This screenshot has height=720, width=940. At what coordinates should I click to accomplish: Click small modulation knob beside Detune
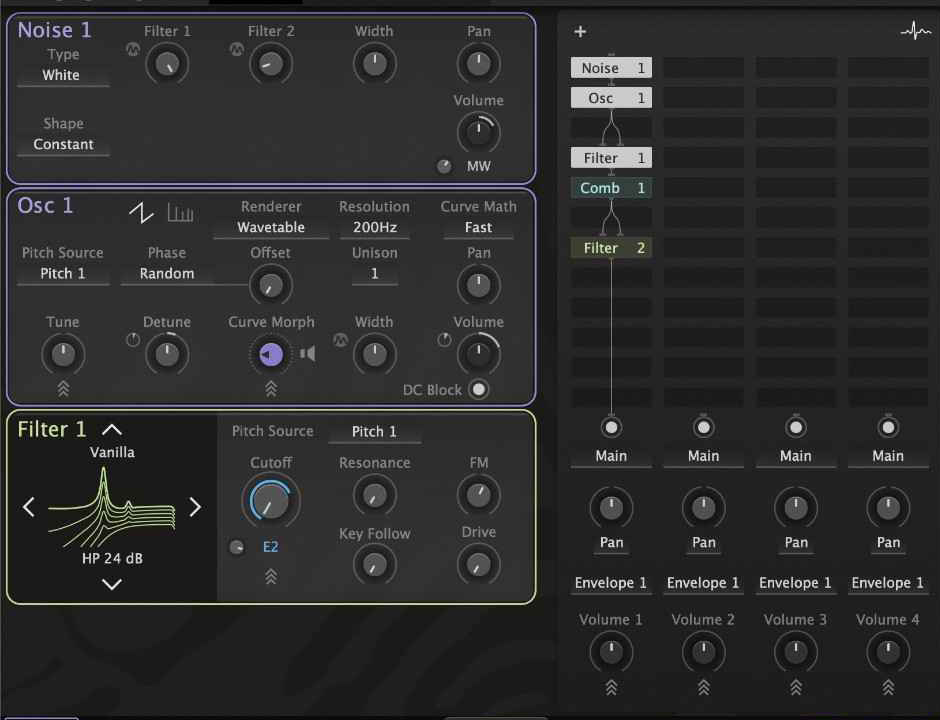click(x=133, y=341)
